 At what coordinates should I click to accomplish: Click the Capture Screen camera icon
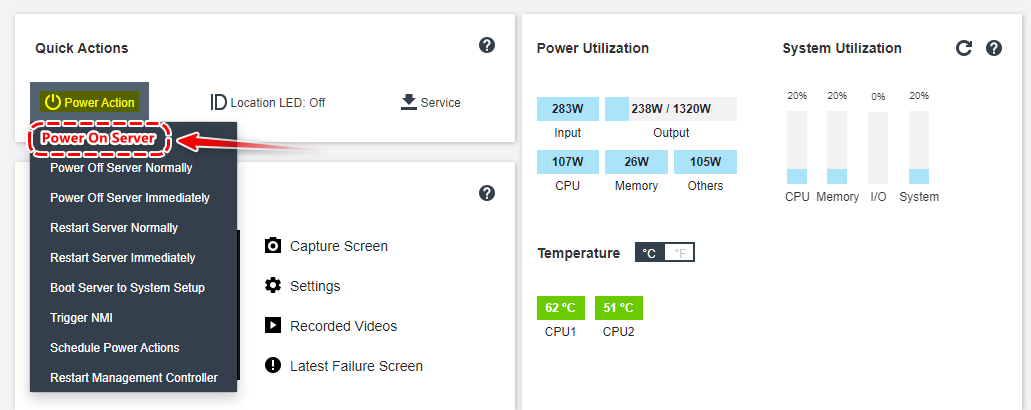(x=273, y=246)
